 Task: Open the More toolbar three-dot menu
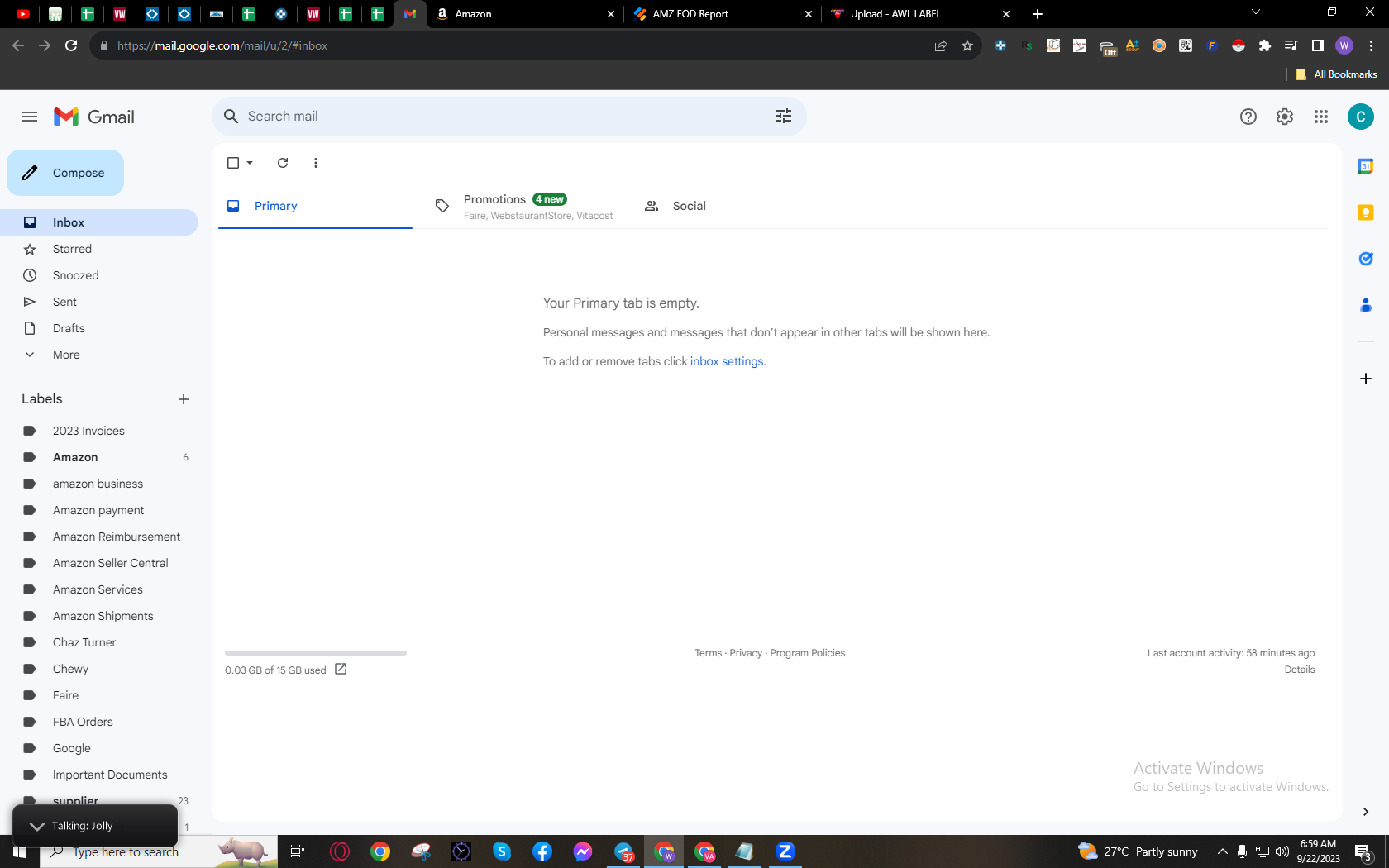click(316, 163)
